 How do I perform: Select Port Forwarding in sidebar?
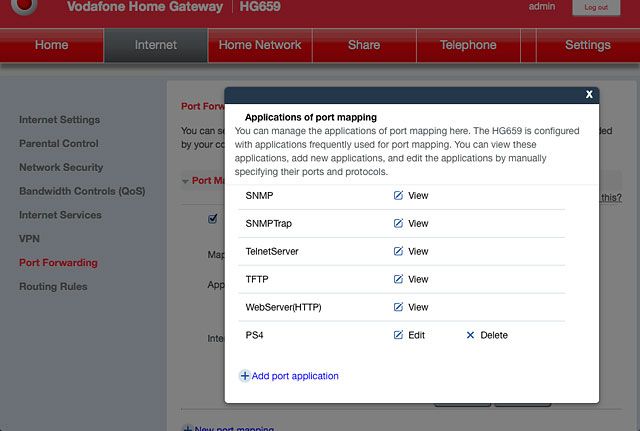[58, 262]
